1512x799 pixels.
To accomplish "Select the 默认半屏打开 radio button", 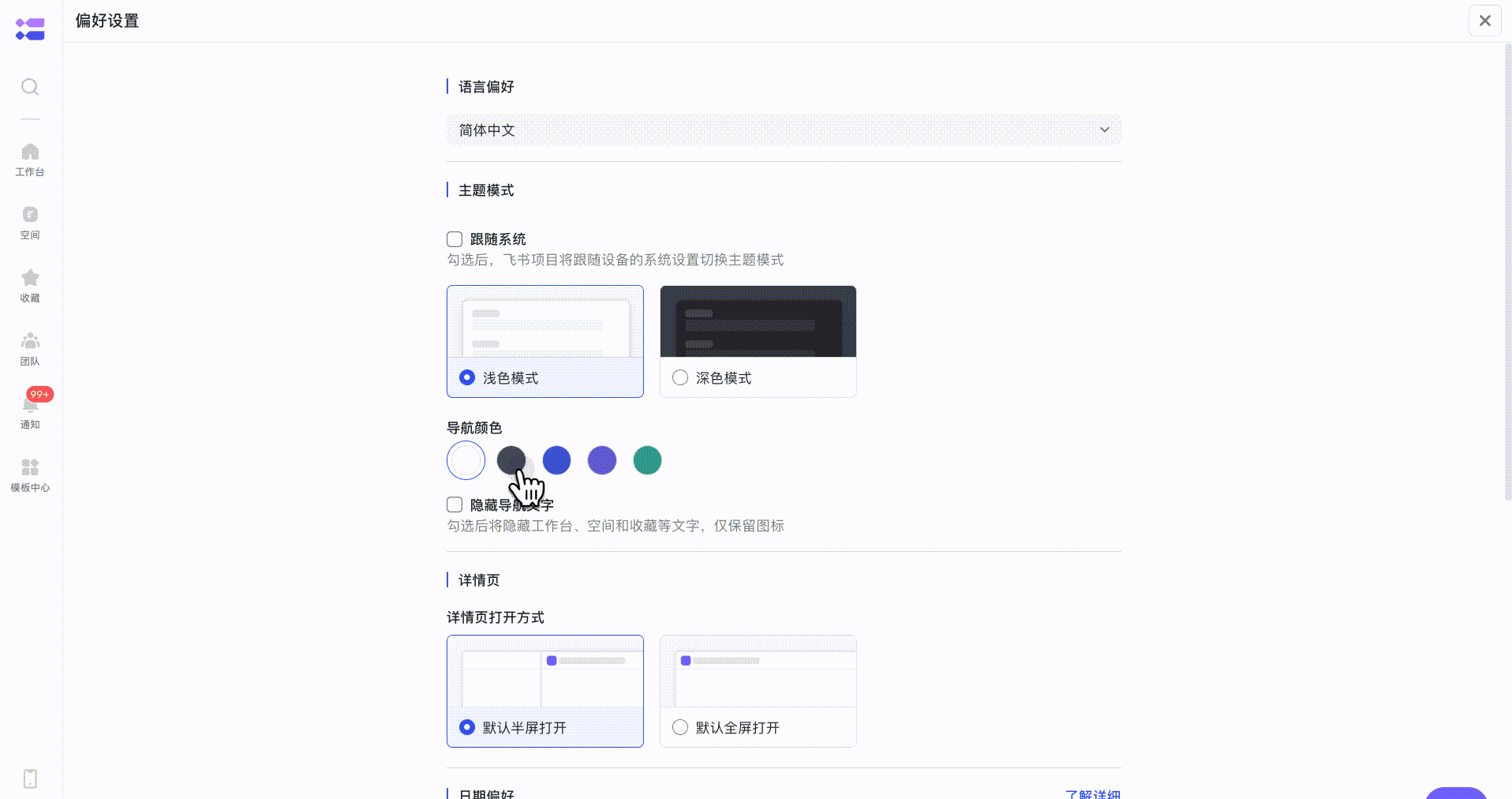I will click(x=467, y=727).
